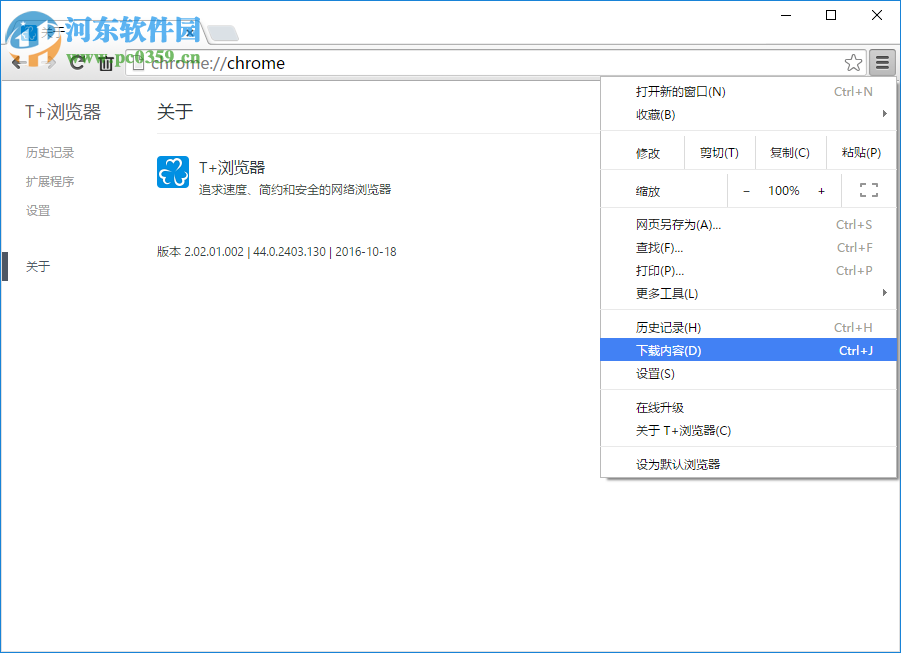The height and width of the screenshot is (653, 901).
Task: Bookmark the page with the star icon
Action: coord(853,62)
